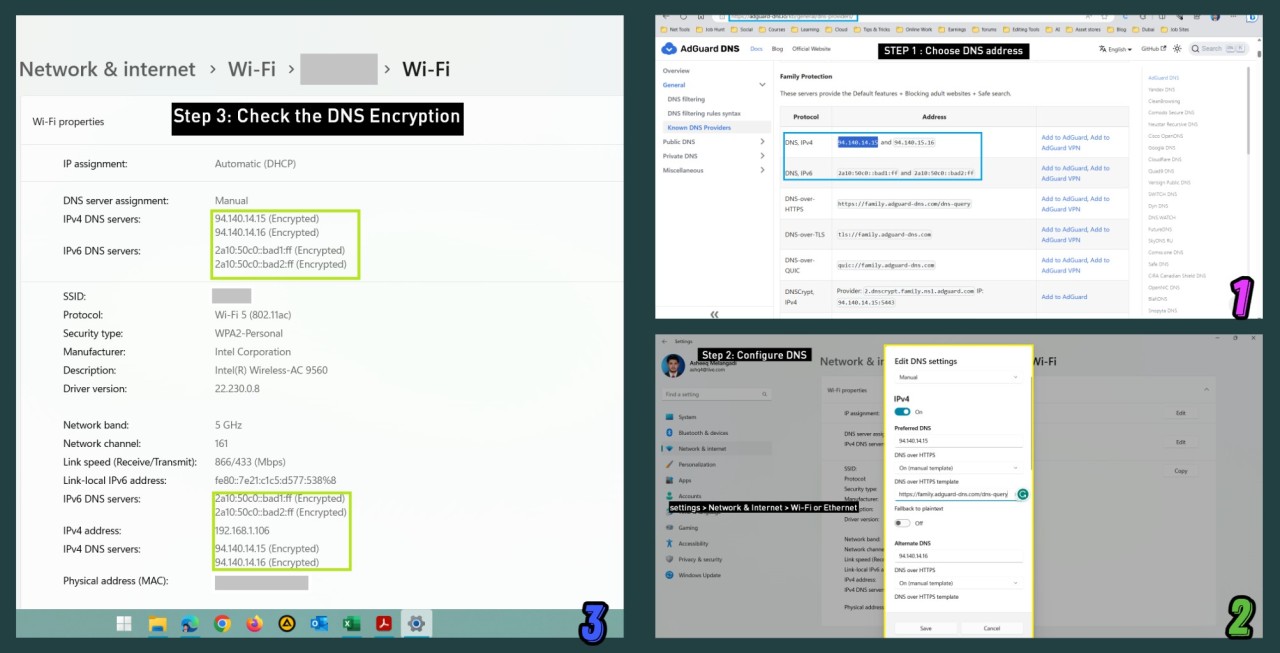The width and height of the screenshot is (1280, 653).
Task: Turn off the IPv4 toggle in Edit DNS settings
Action: click(x=903, y=412)
